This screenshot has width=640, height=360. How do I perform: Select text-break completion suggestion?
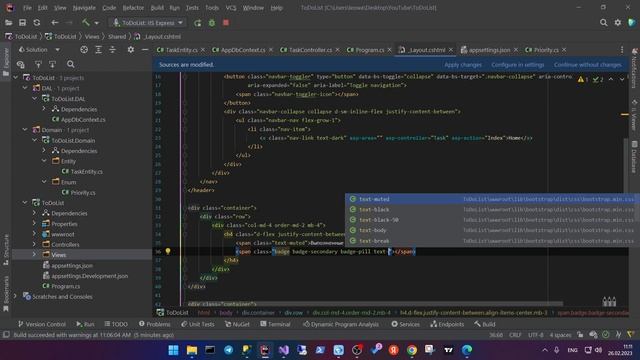(492, 241)
